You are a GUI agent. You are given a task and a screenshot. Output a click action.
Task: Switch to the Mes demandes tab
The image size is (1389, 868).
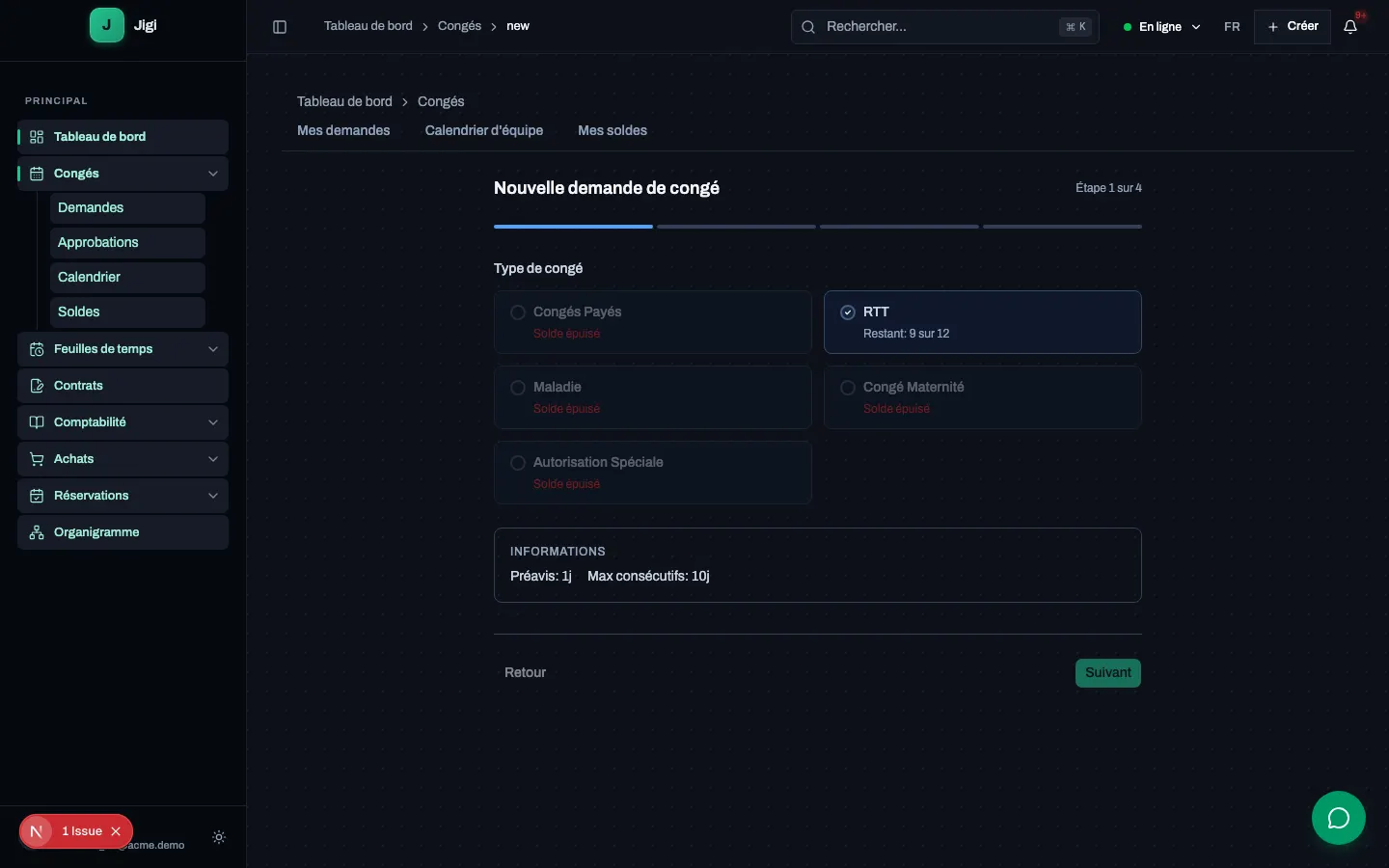[x=343, y=130]
